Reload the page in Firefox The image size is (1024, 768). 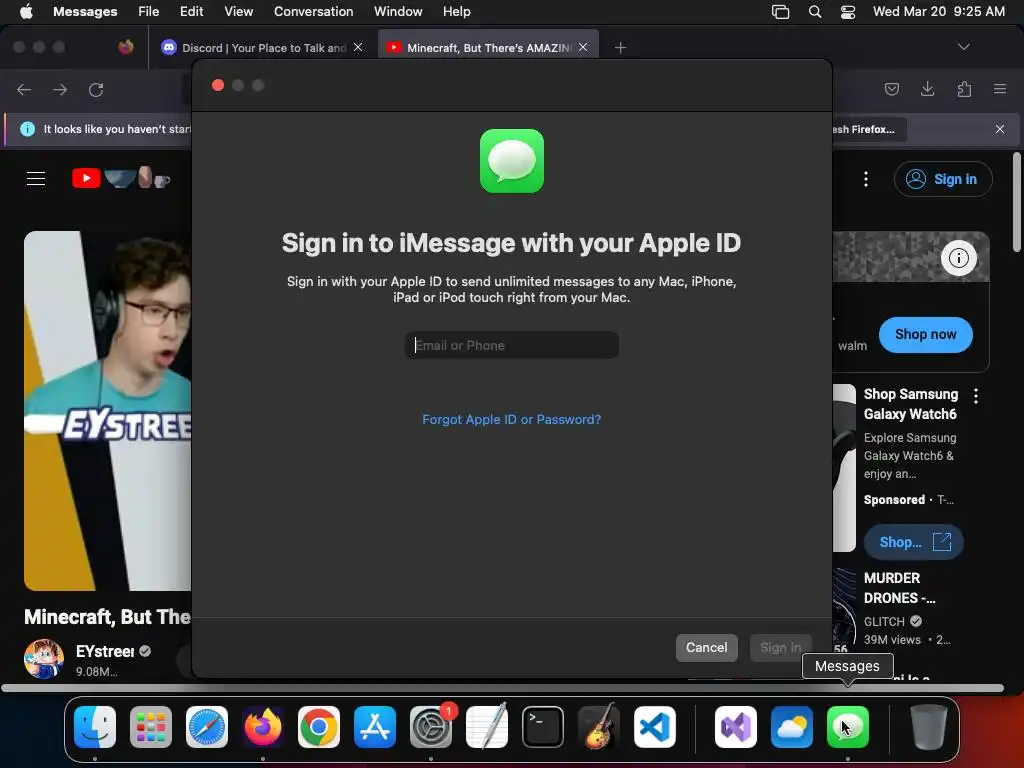[96, 89]
